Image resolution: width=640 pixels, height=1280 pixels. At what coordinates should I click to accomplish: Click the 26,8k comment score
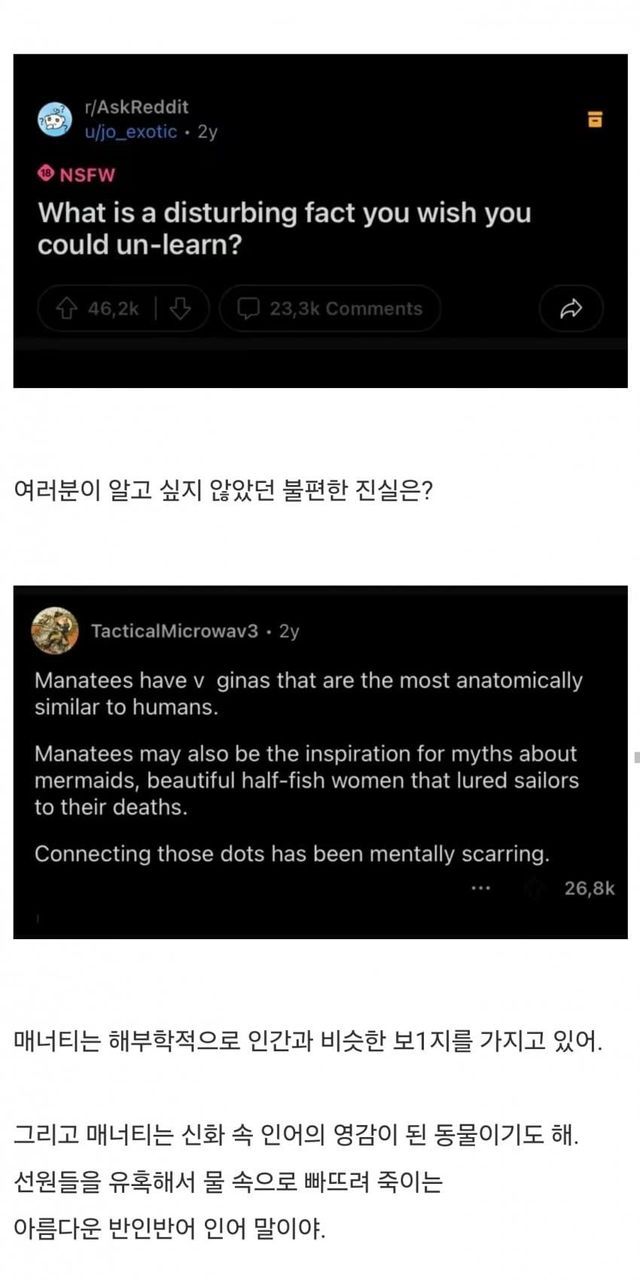pyautogui.click(x=589, y=888)
